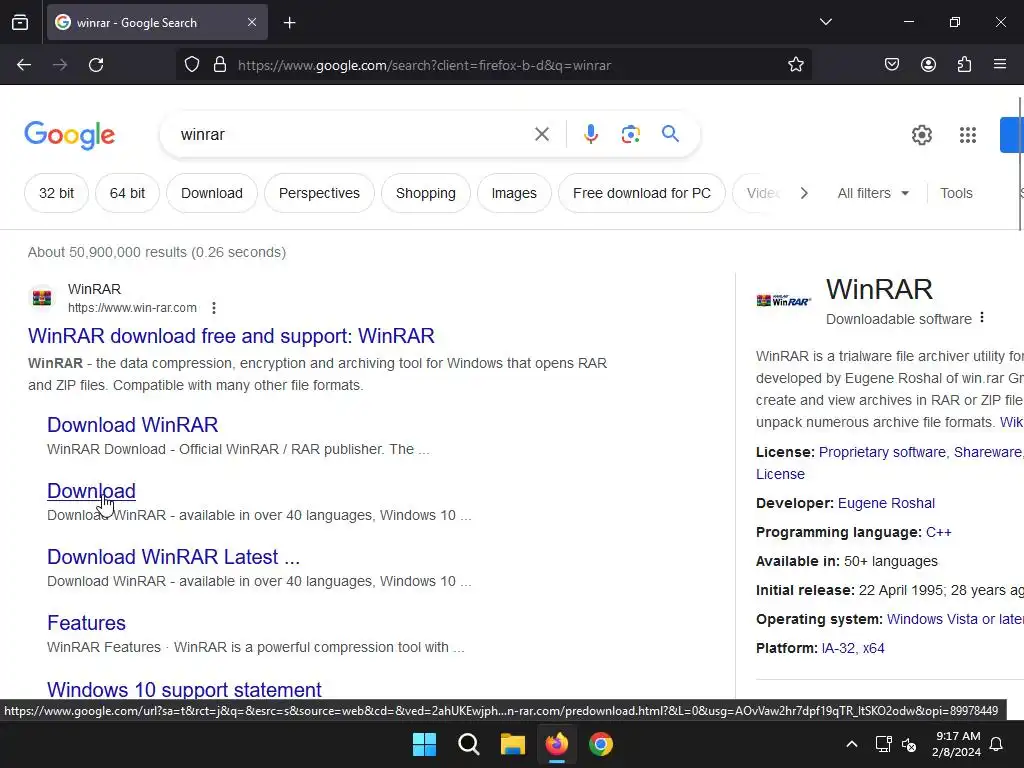Open the Google apps grid
This screenshot has height=768, width=1024.
[967, 135]
